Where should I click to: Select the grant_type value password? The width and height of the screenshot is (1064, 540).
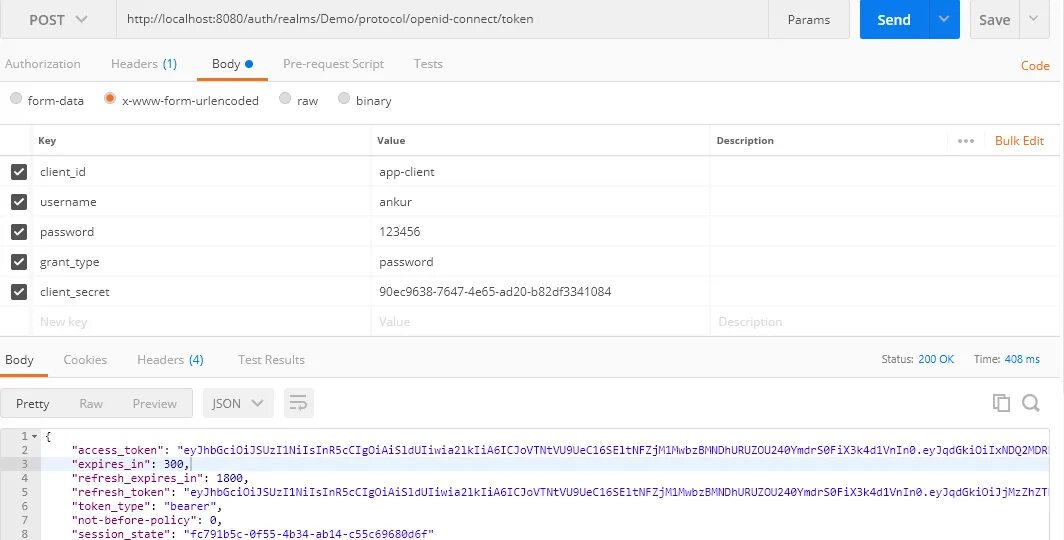pos(540,262)
